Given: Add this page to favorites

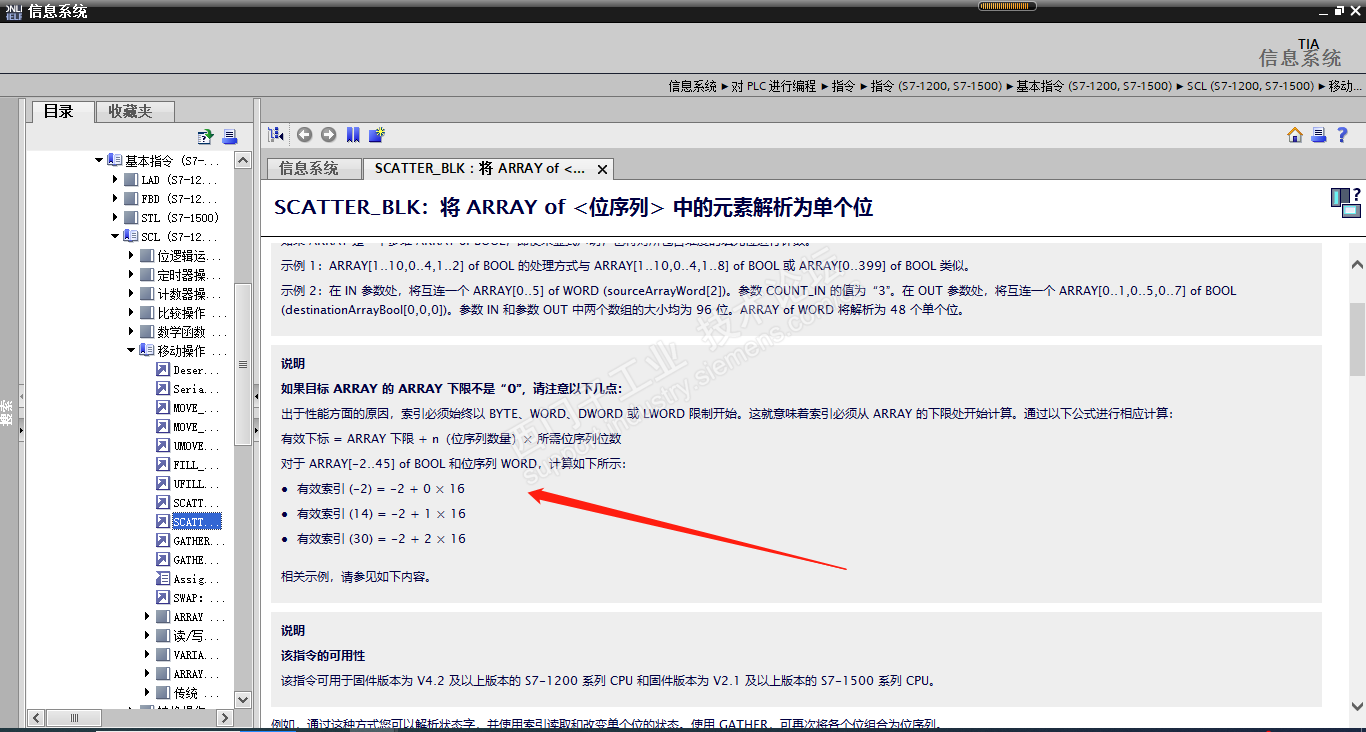Looking at the screenshot, I should (x=376, y=135).
